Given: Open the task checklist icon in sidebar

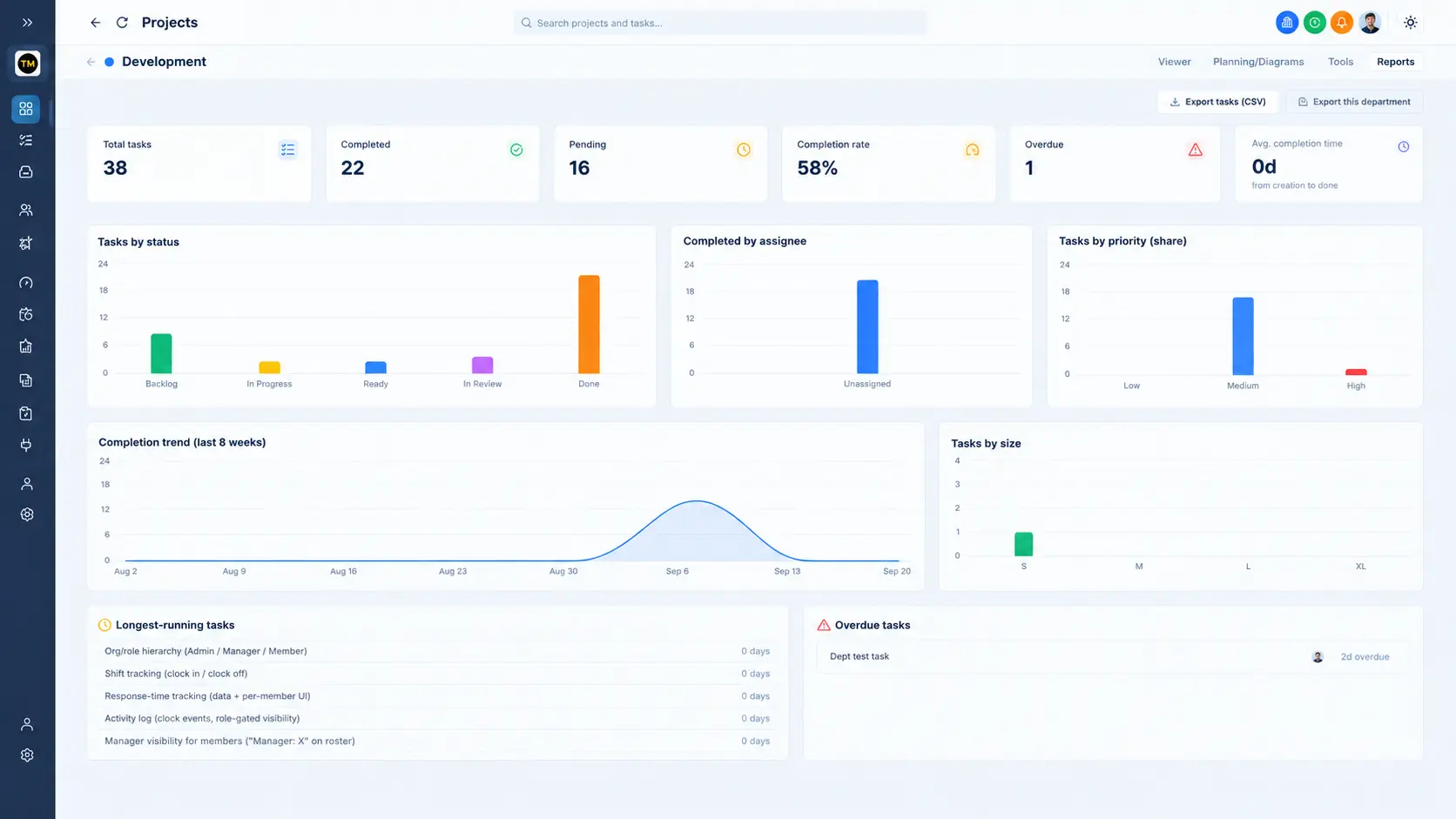Looking at the screenshot, I should (x=26, y=140).
